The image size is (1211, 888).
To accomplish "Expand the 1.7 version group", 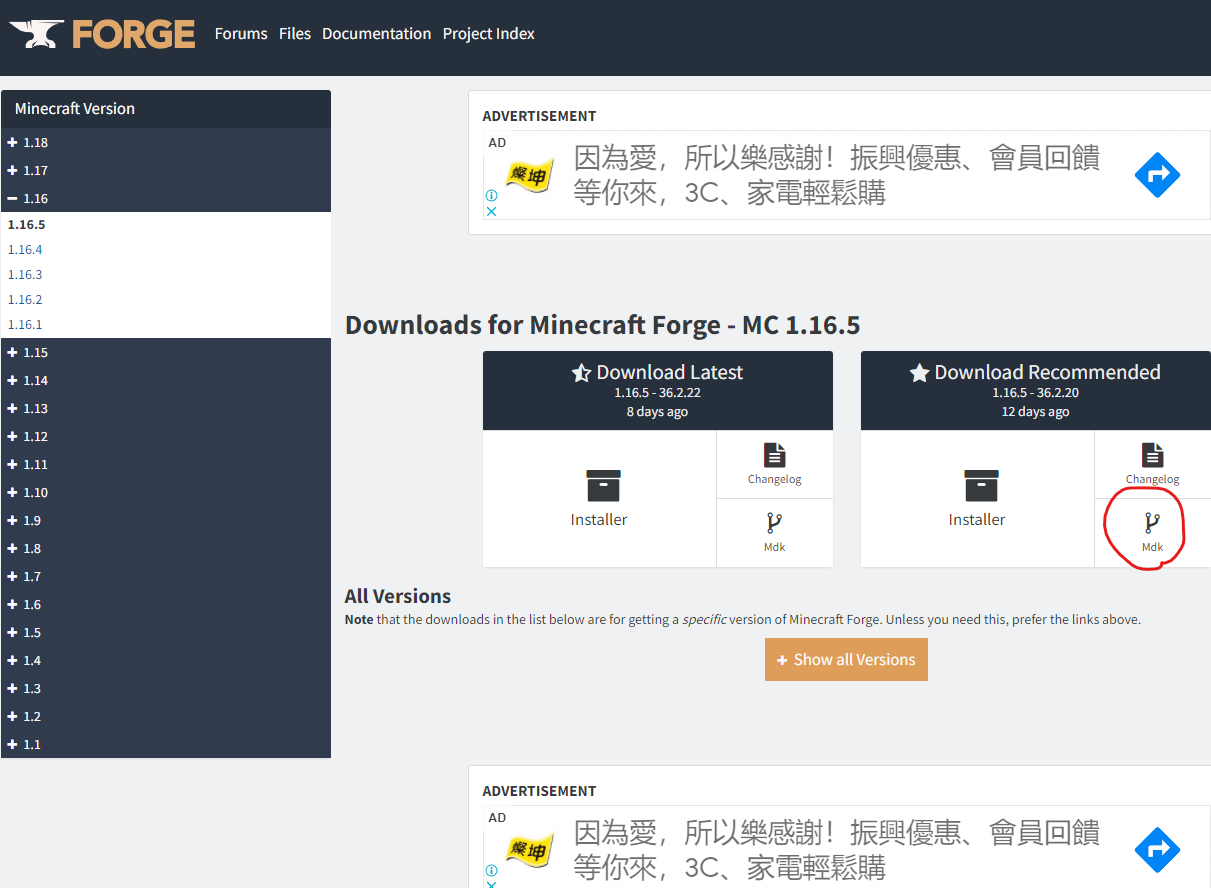I will pyautogui.click(x=166, y=576).
